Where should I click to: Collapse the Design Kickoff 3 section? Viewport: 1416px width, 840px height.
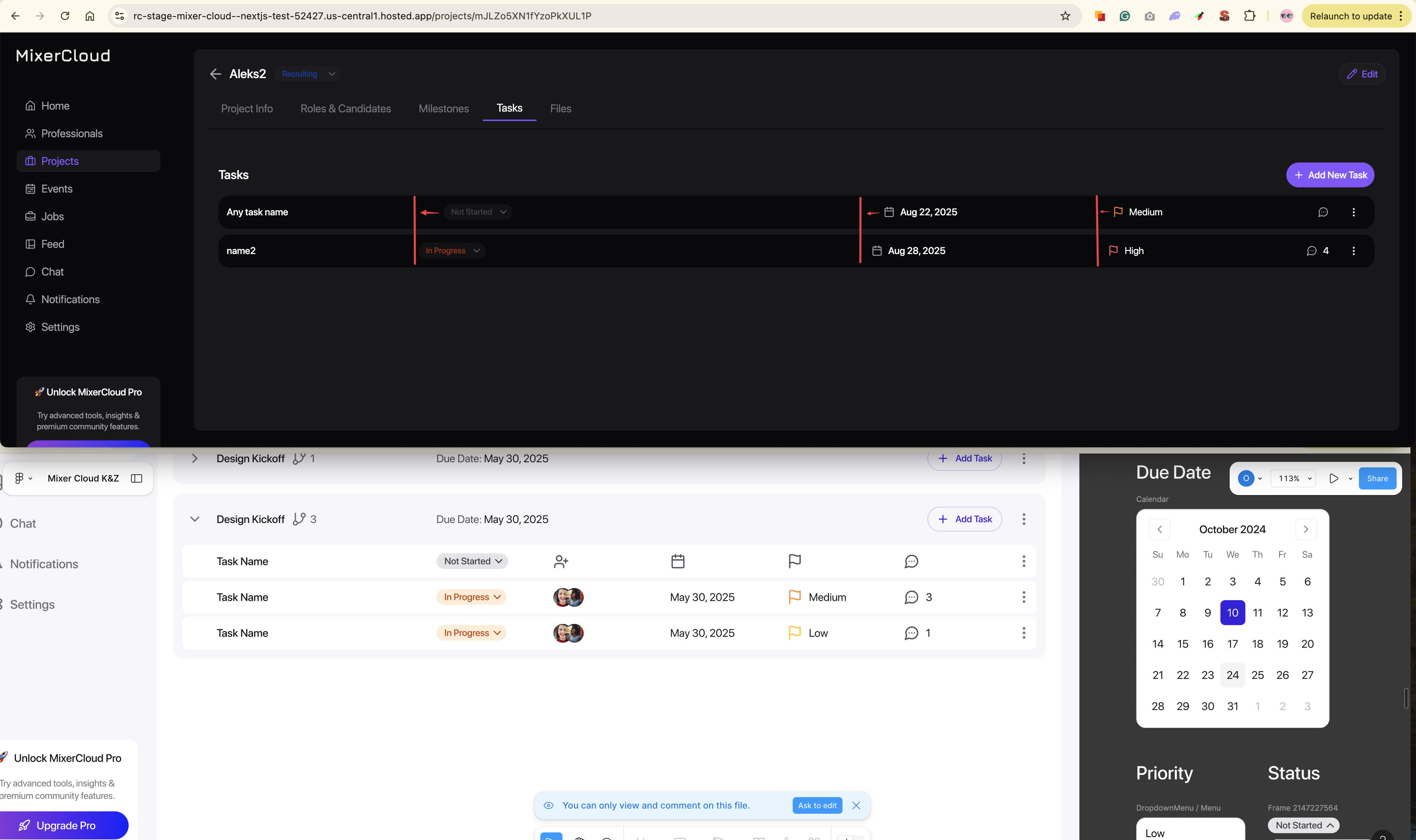click(x=195, y=519)
